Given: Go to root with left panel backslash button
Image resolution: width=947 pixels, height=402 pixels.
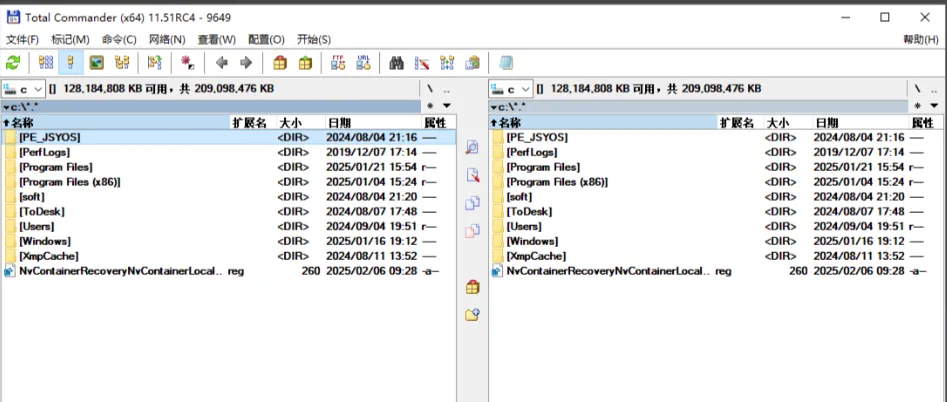Looking at the screenshot, I should point(429,89).
